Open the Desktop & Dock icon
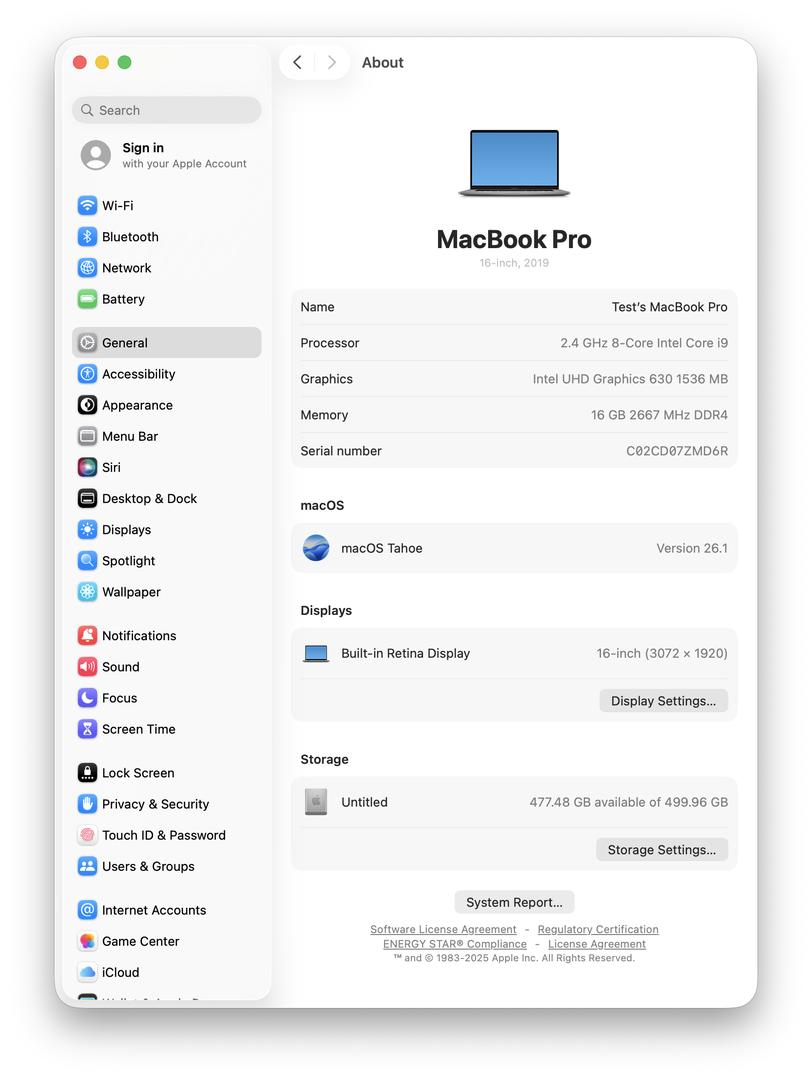Viewport: 812px width, 1080px height. pos(87,498)
